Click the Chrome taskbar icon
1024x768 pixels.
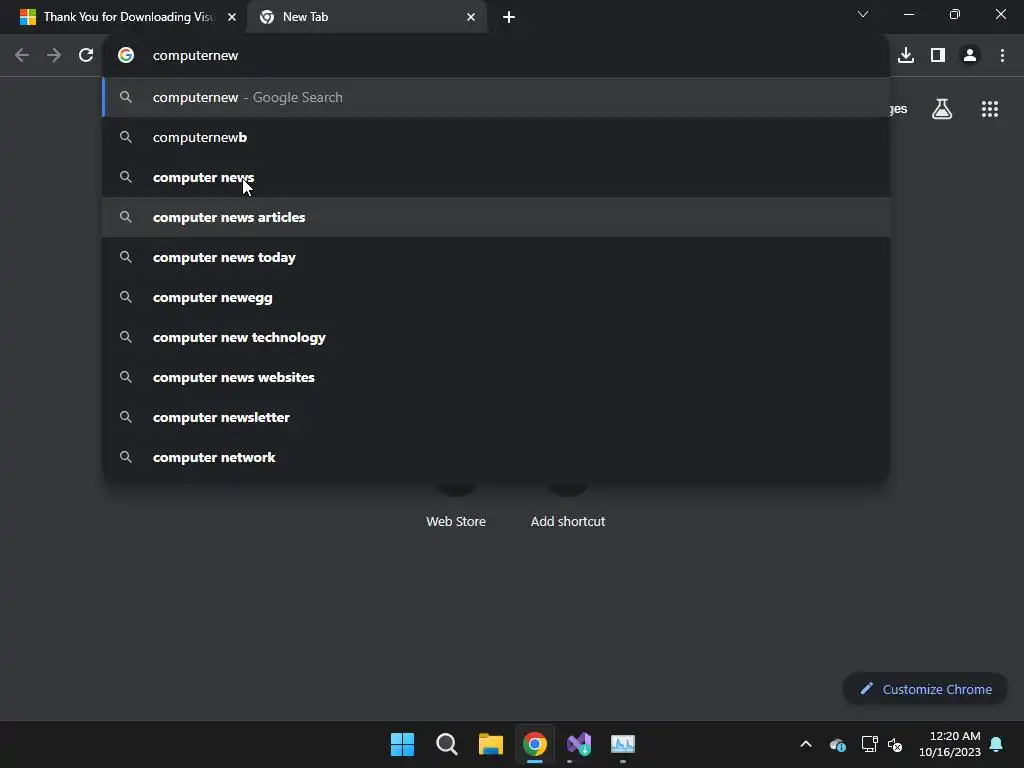(535, 744)
